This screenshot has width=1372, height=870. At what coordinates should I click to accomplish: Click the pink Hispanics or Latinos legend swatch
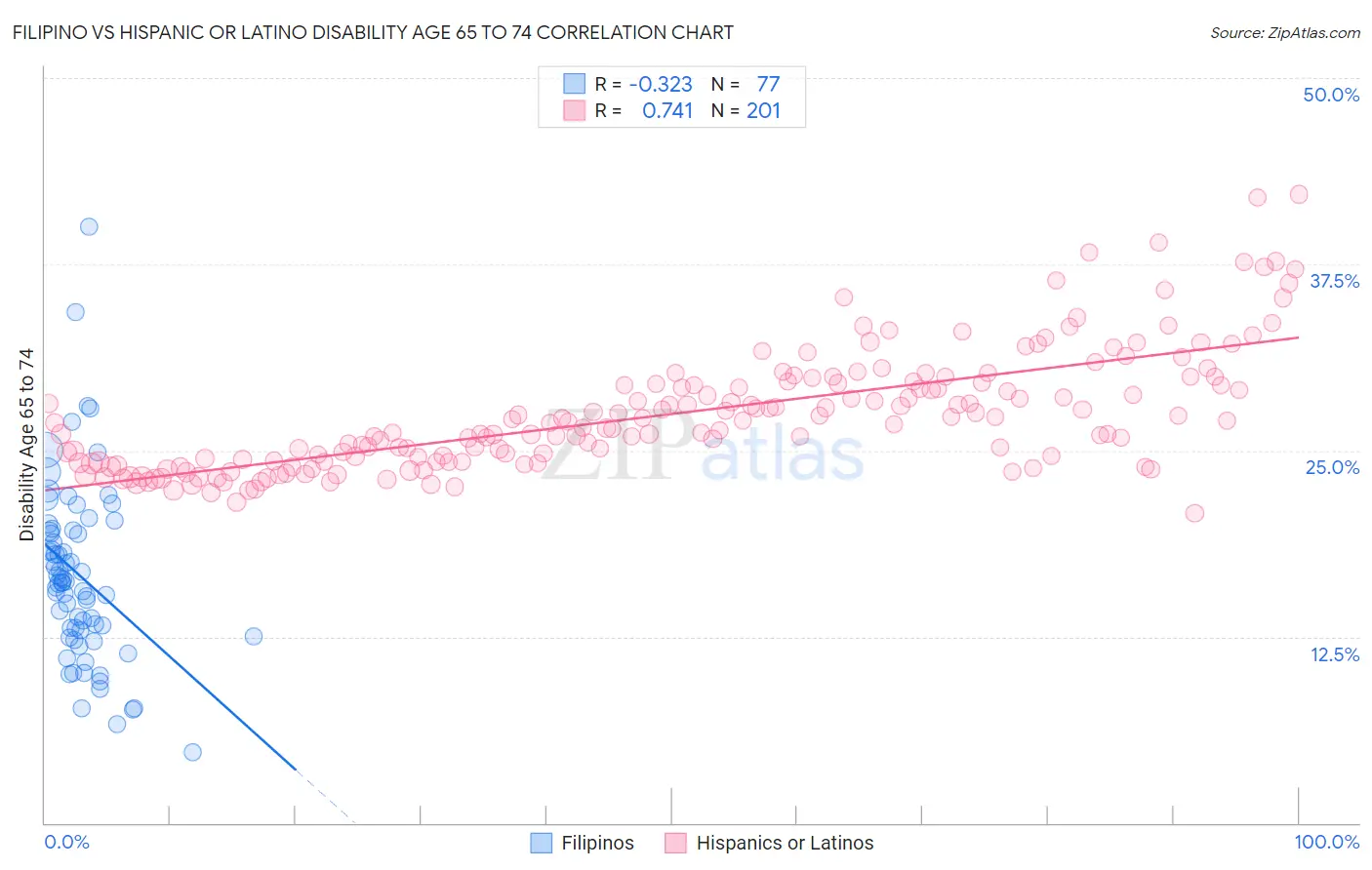point(676,843)
